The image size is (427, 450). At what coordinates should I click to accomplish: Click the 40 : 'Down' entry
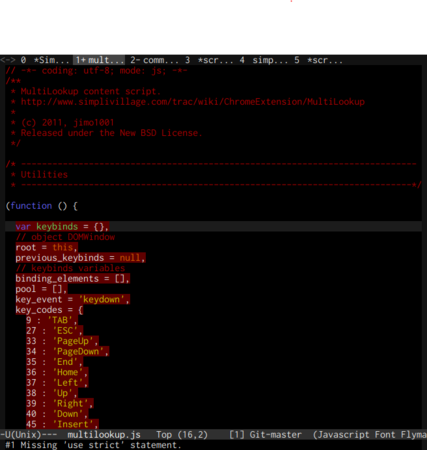(x=57, y=414)
